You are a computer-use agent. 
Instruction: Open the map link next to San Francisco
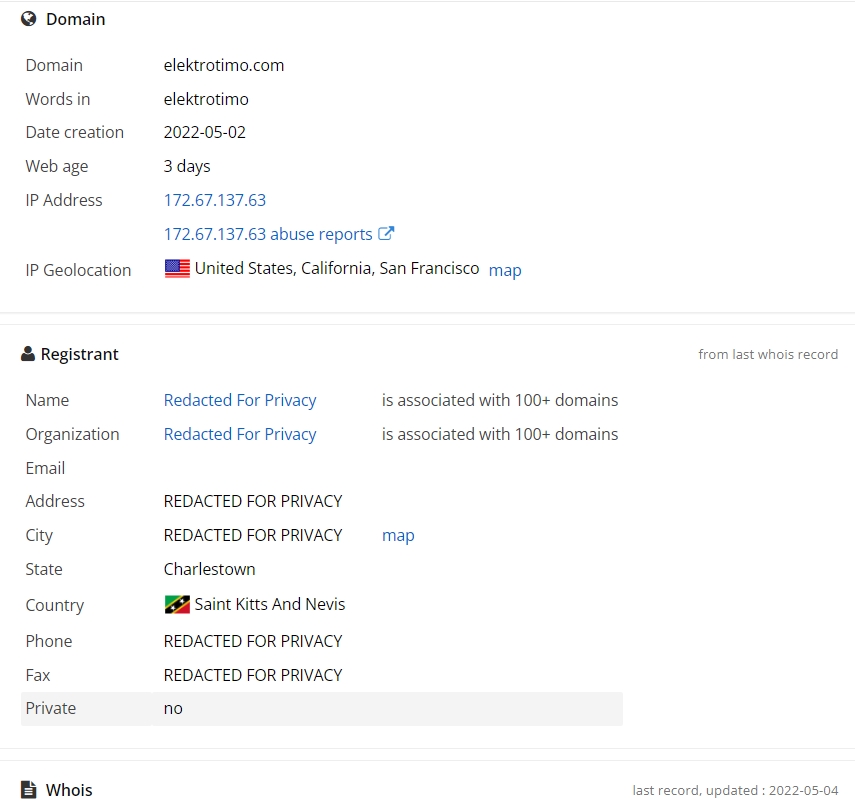[505, 270]
